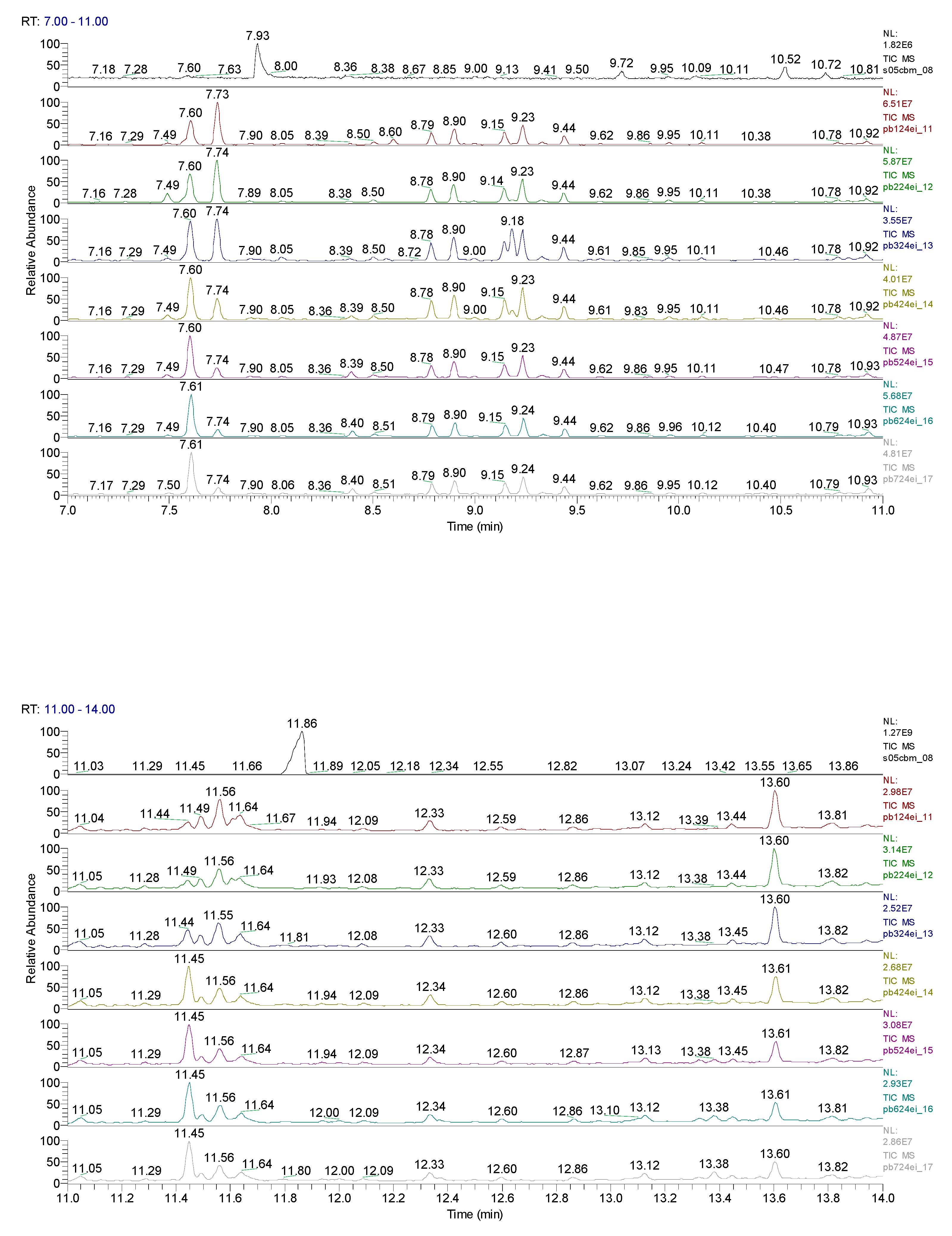Select the 8.60 peak label

coord(390,132)
